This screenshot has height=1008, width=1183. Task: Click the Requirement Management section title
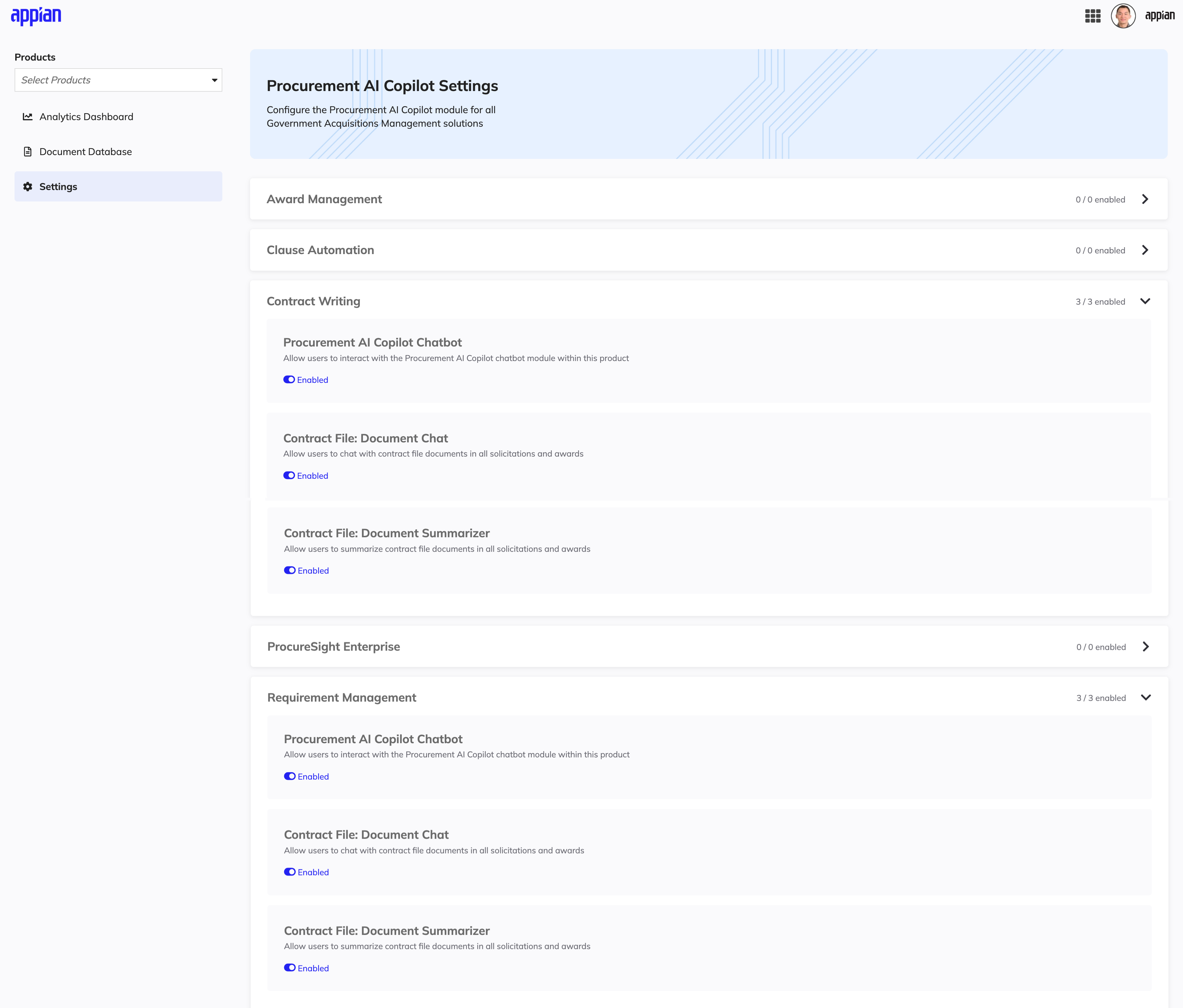point(341,697)
